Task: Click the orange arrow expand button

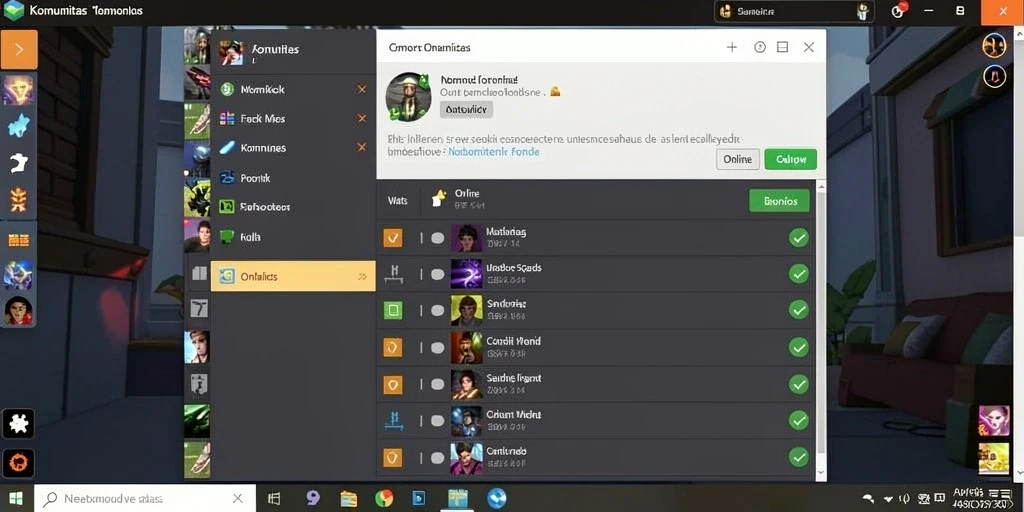Action: 19,49
